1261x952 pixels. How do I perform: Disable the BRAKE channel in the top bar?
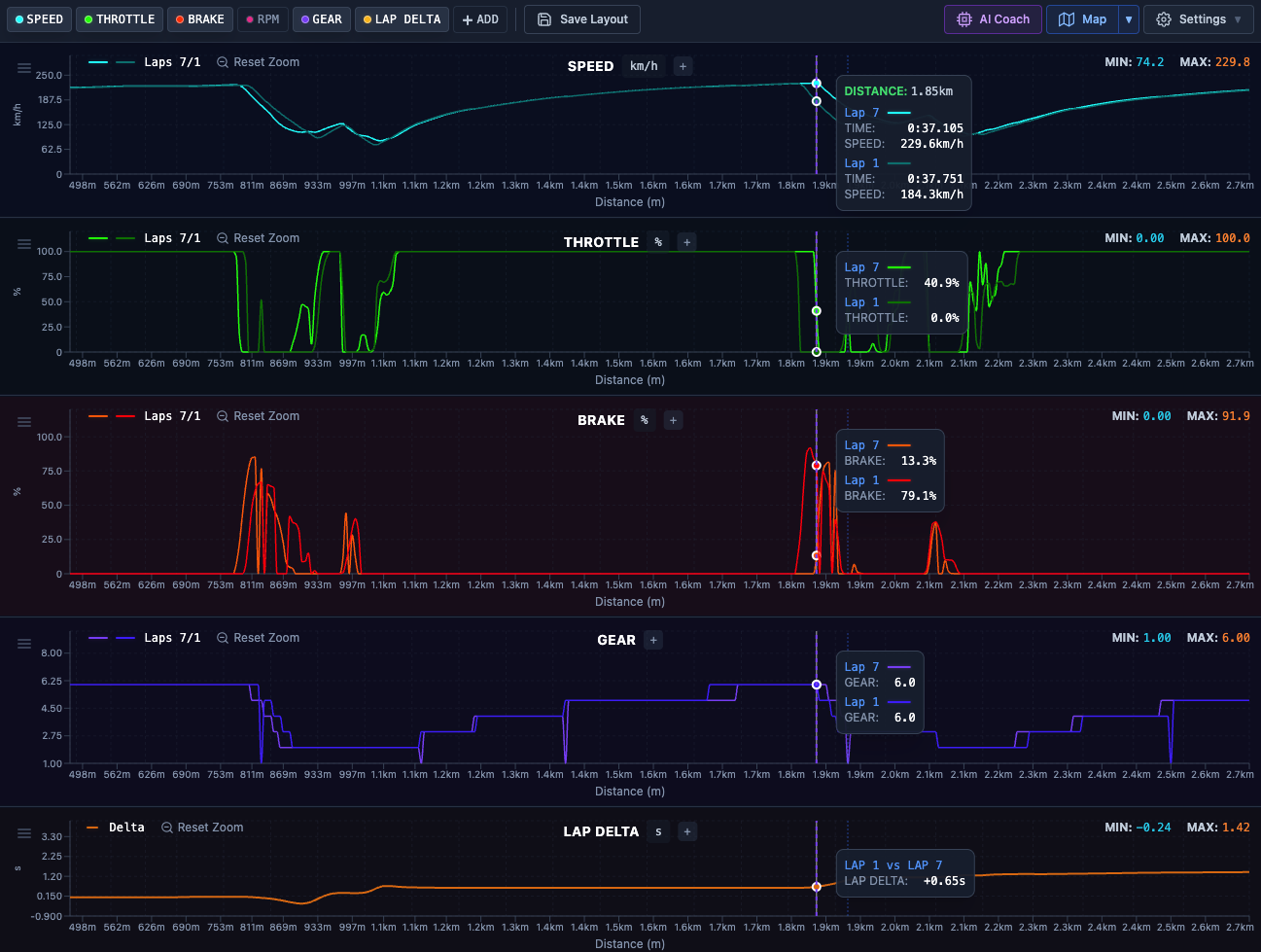(x=200, y=18)
